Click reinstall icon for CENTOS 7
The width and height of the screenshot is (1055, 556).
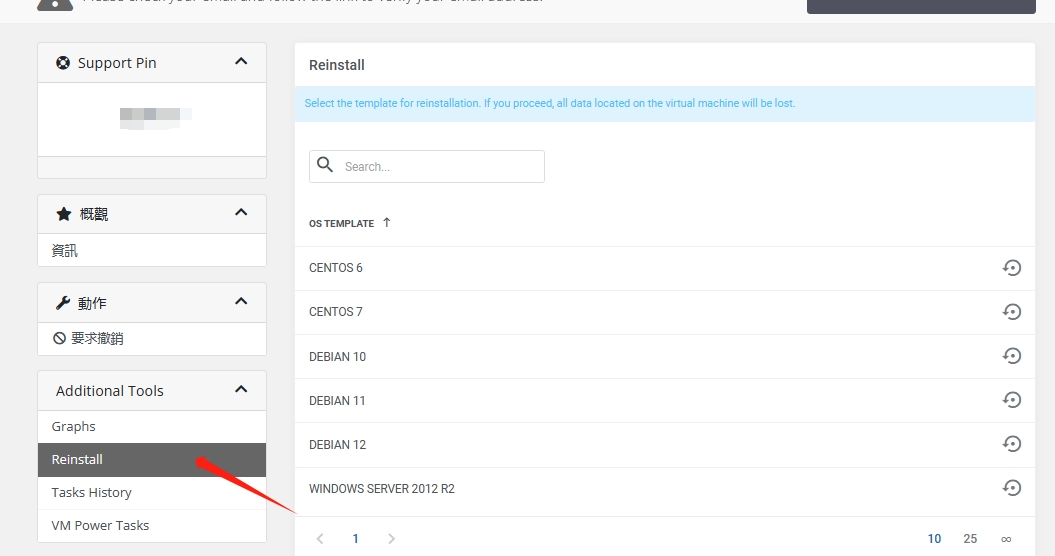tap(1011, 312)
